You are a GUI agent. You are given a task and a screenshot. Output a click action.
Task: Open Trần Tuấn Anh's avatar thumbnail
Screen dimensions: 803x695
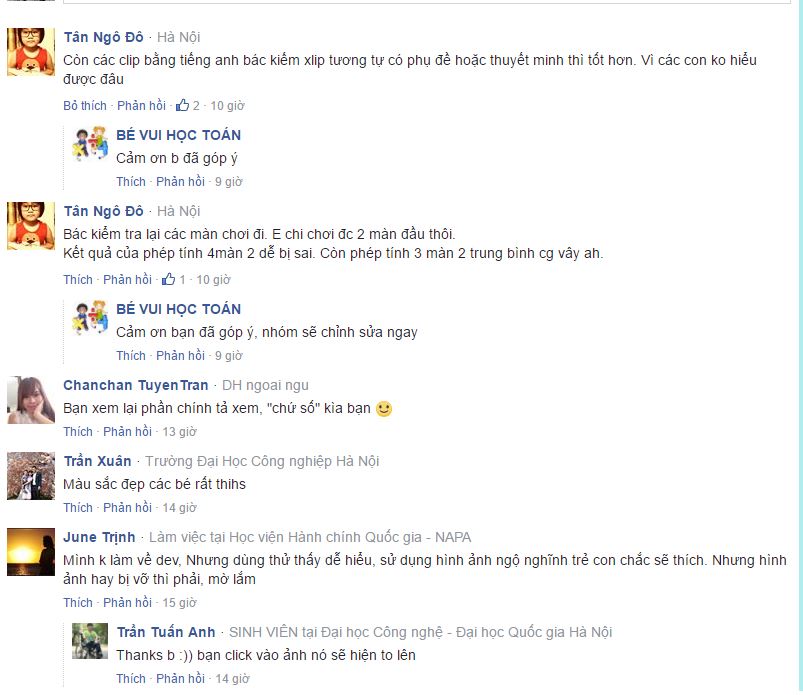coord(90,641)
